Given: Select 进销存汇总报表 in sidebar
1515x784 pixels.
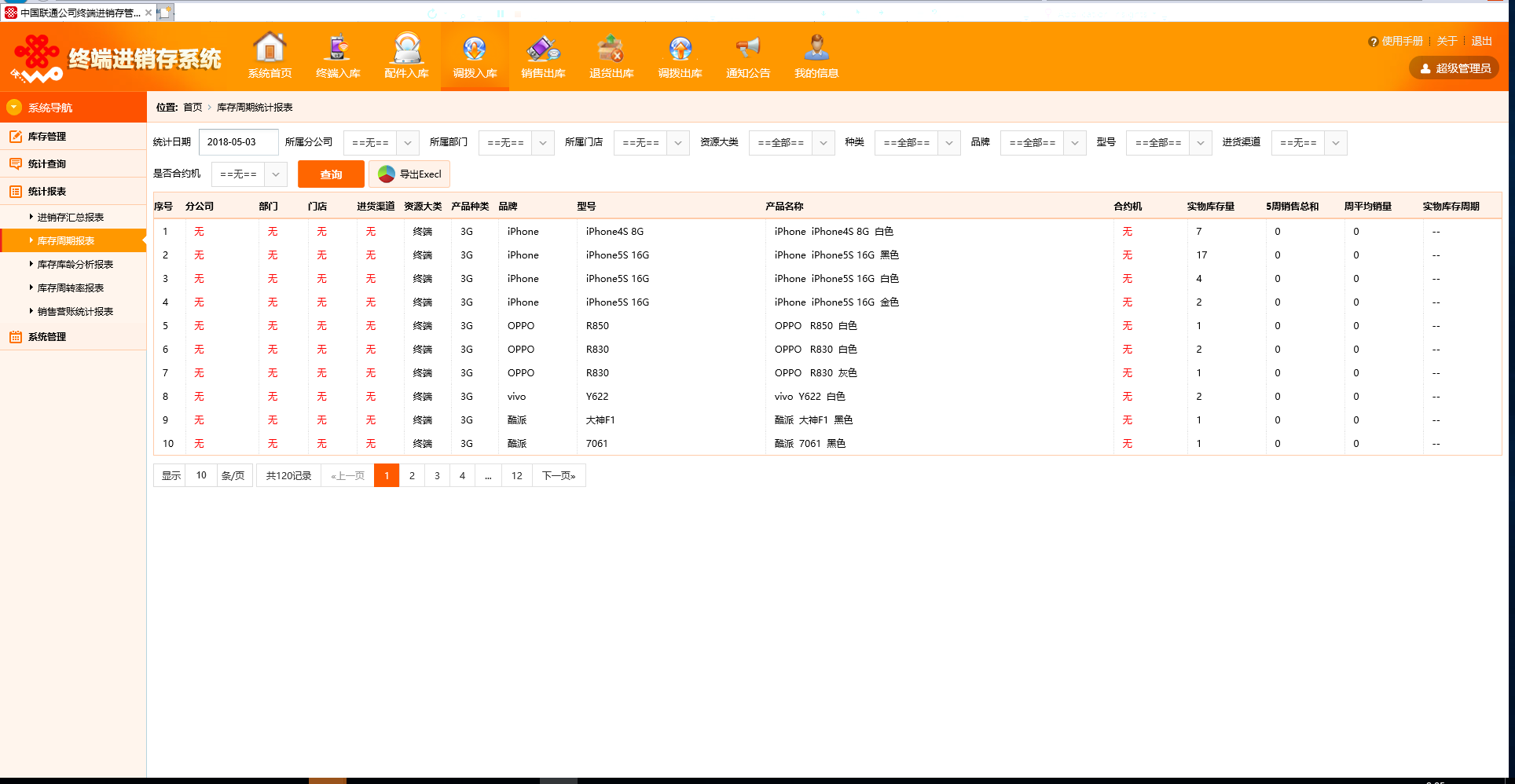Looking at the screenshot, I should (x=71, y=217).
